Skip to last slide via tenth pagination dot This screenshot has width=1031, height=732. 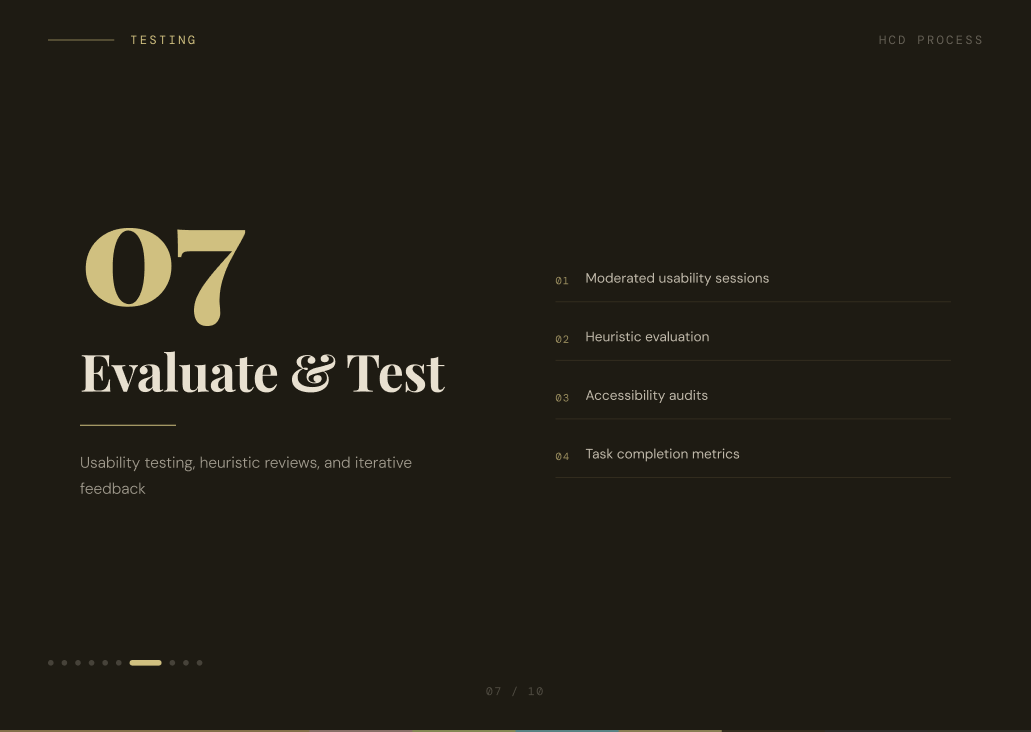200,663
